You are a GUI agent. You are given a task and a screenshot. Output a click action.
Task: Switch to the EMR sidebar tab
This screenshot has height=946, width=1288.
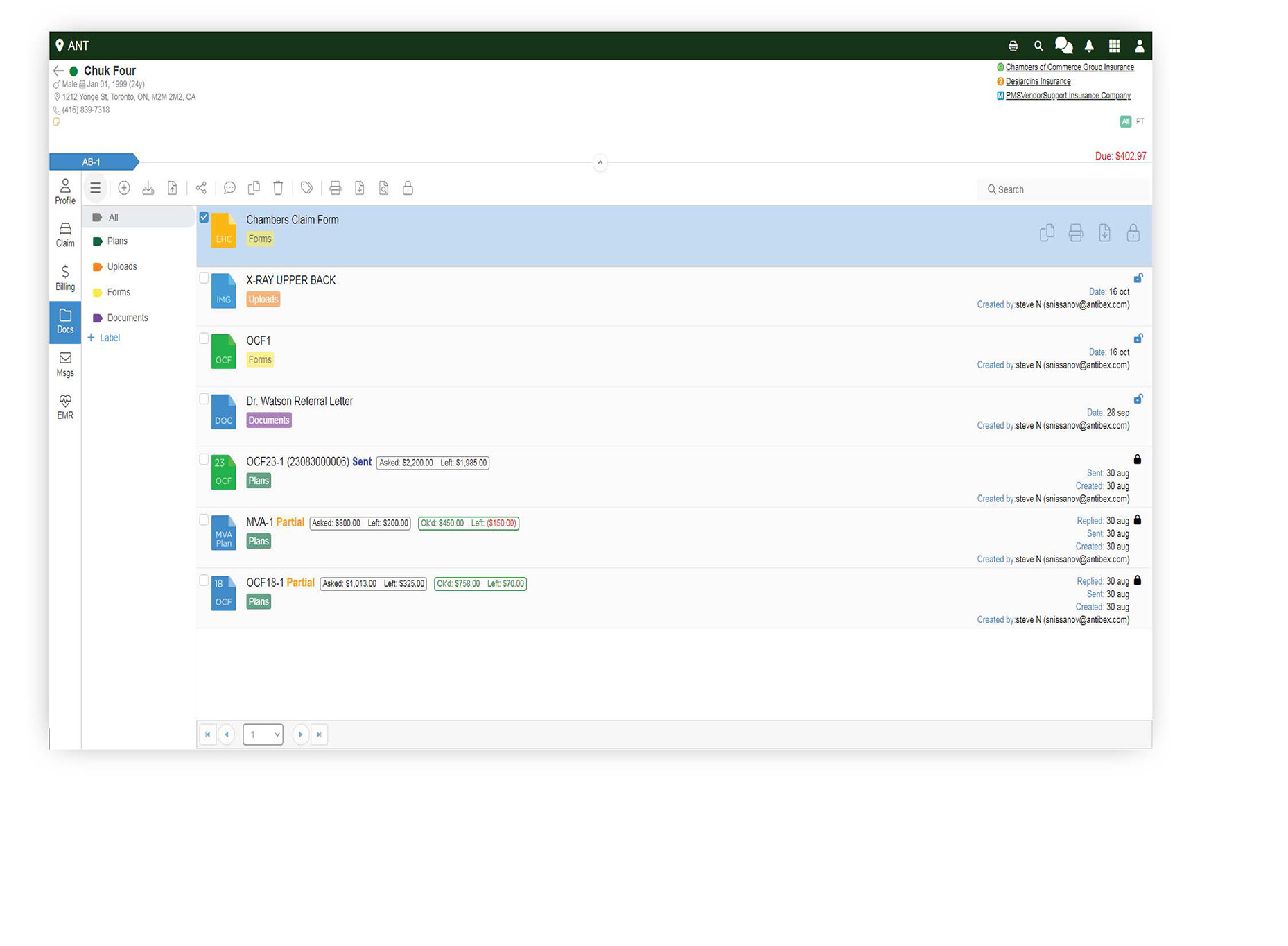(x=65, y=406)
